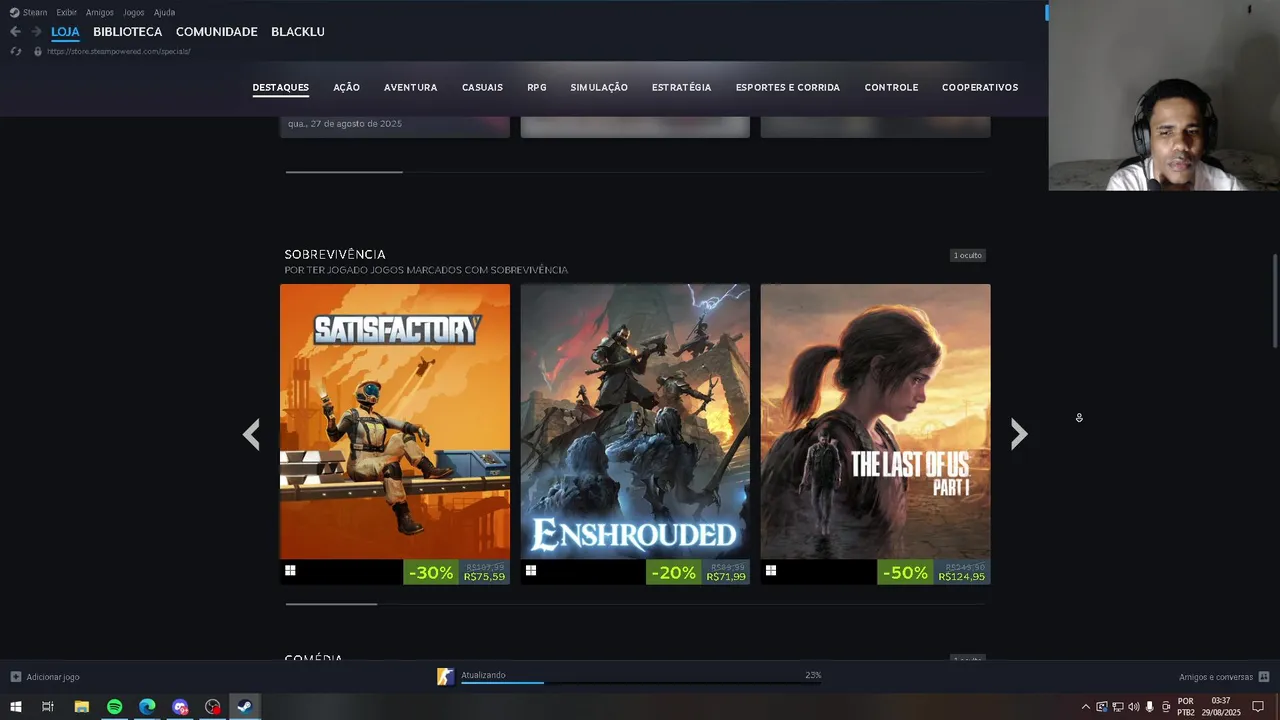Go back with the left navigation arrow

tap(15, 32)
